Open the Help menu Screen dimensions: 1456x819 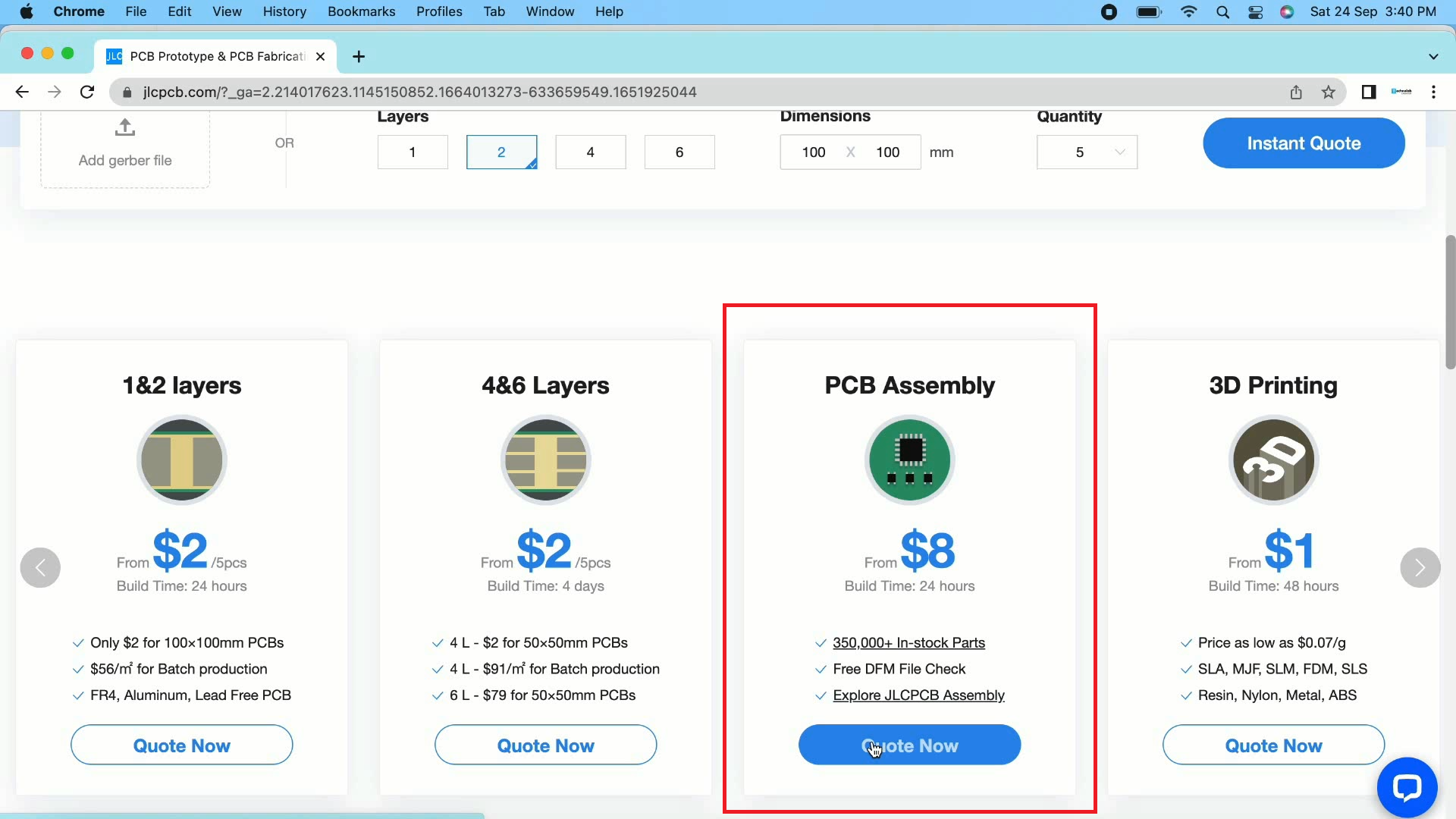(x=609, y=11)
